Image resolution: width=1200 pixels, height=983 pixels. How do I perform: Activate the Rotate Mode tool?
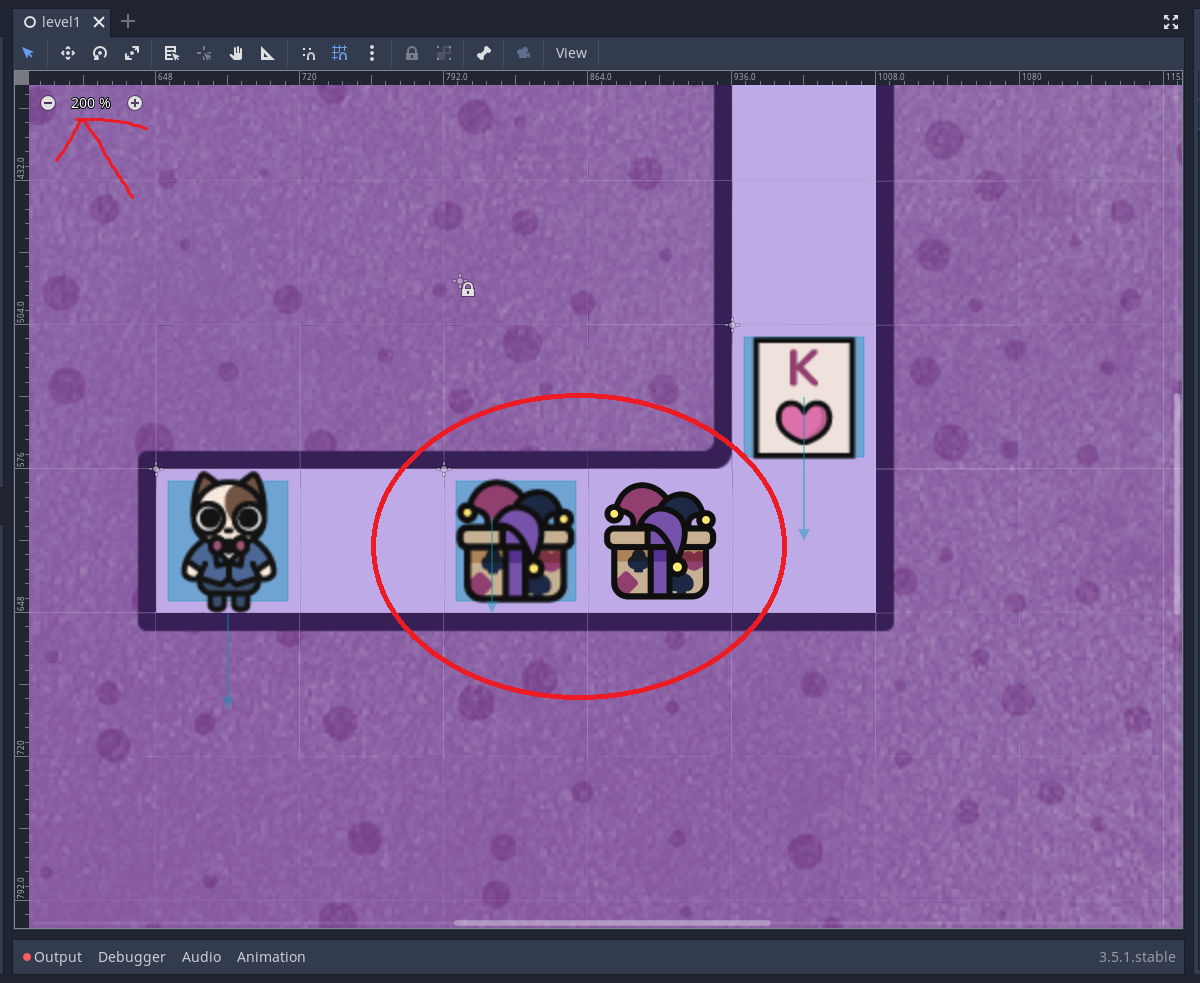(x=100, y=53)
